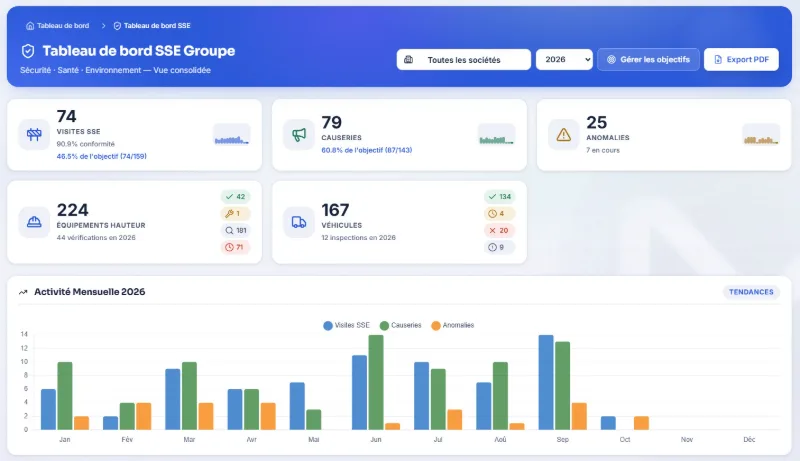Click the orange Anomalies bar for Oct
The height and width of the screenshot is (461, 800).
coord(641,423)
